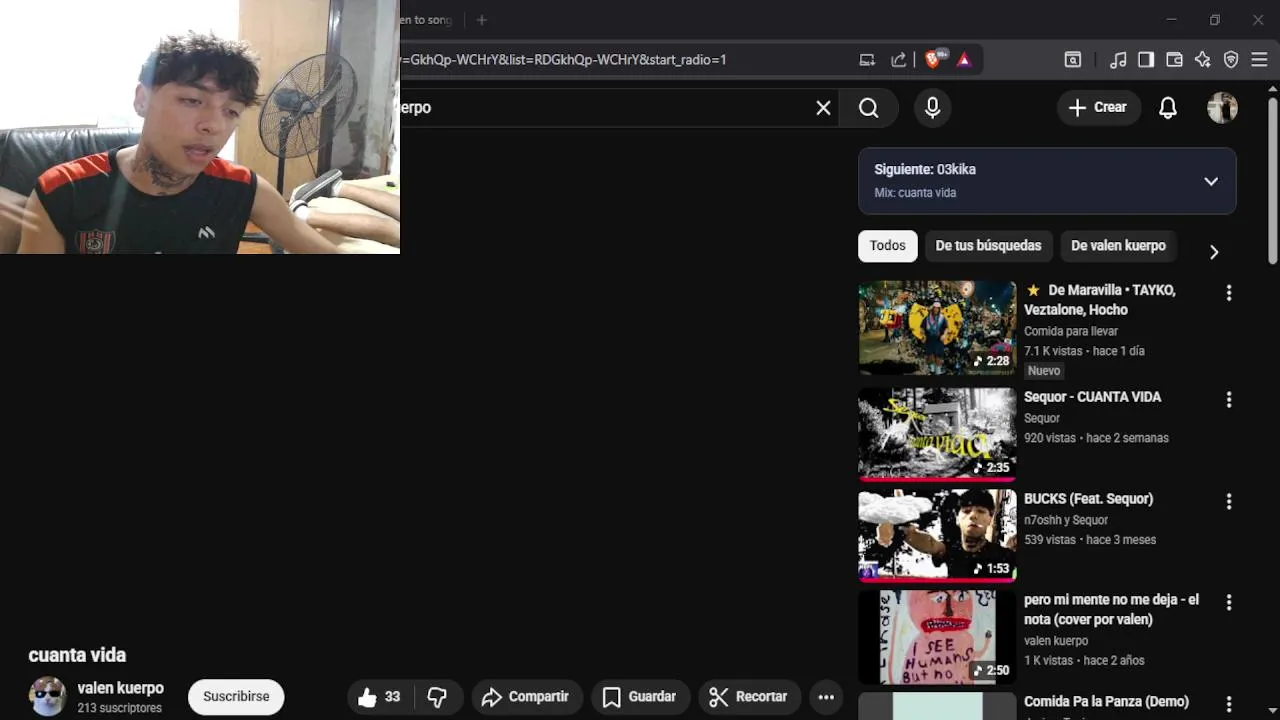Open BUCKS (Feat. Sequor) video thumbnail
This screenshot has width=1280, height=720.
pos(937,535)
